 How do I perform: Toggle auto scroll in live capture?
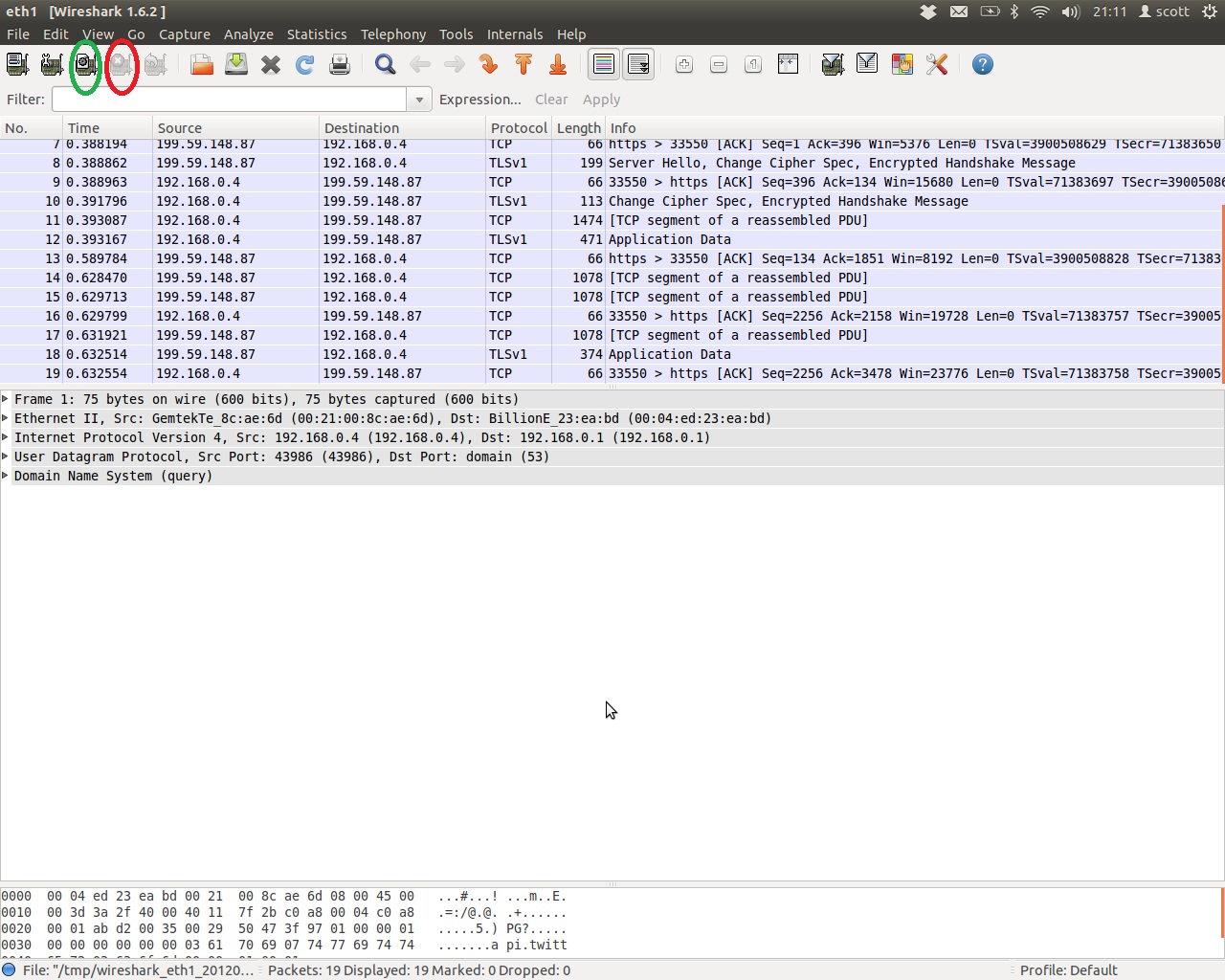pyautogui.click(x=638, y=64)
